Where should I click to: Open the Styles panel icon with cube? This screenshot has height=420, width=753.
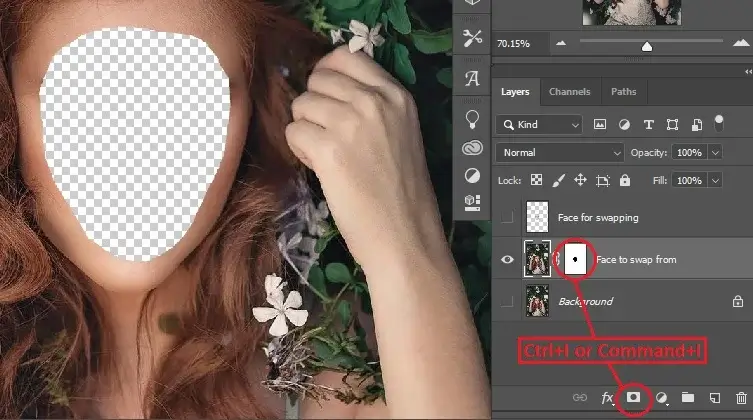pos(472,203)
